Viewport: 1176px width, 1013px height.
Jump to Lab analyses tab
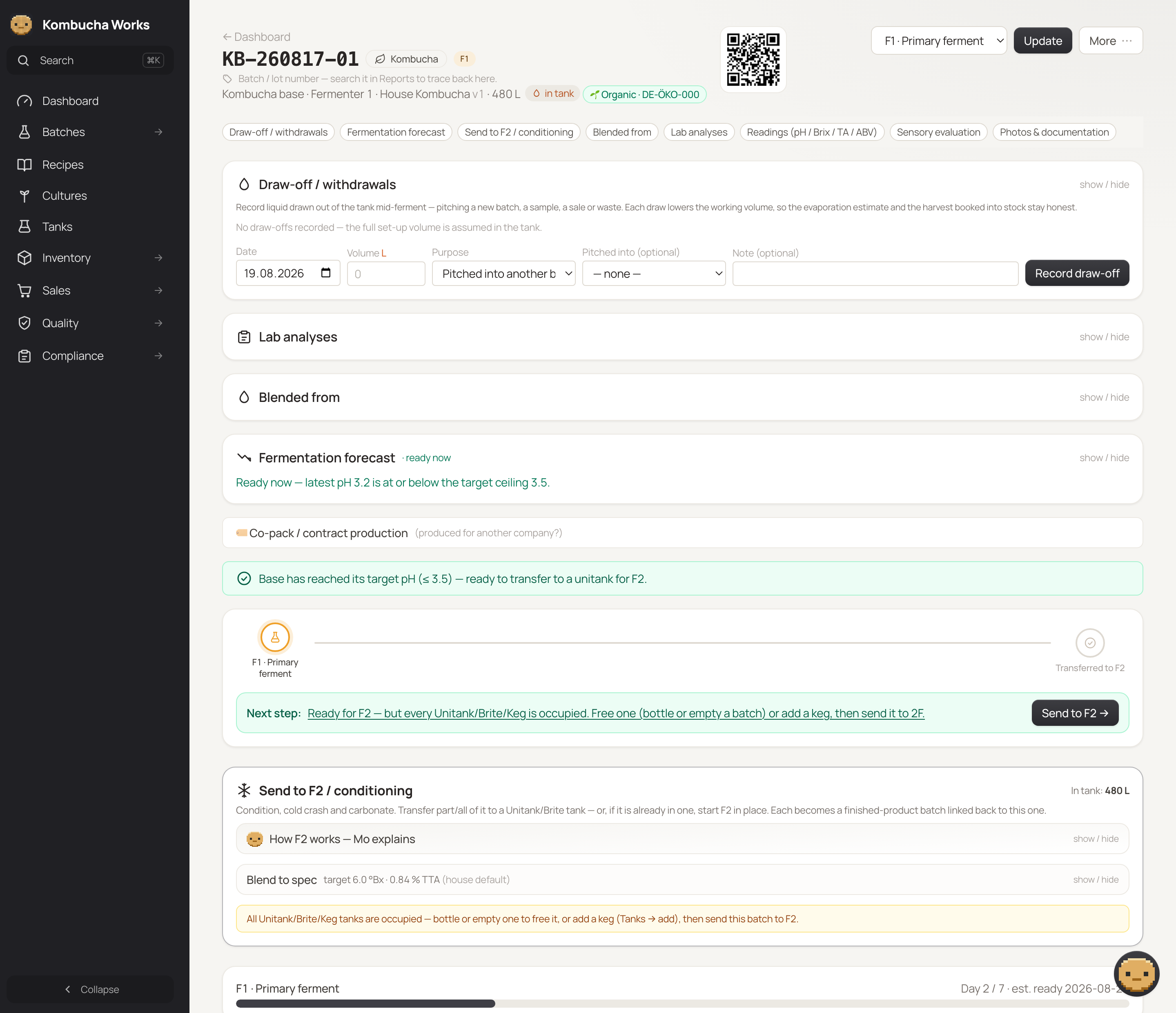tap(699, 132)
